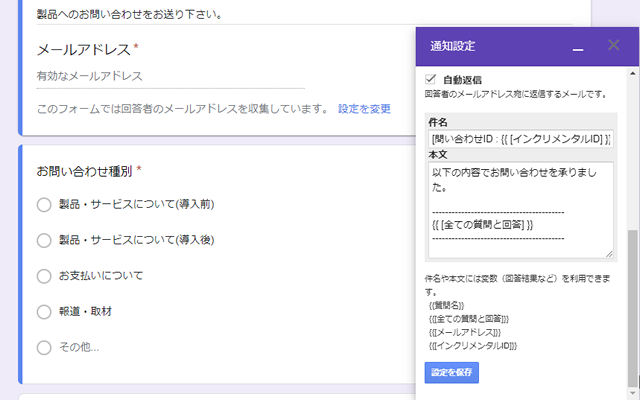Focus the 本文 body text area
The image size is (640, 400).
[521, 210]
